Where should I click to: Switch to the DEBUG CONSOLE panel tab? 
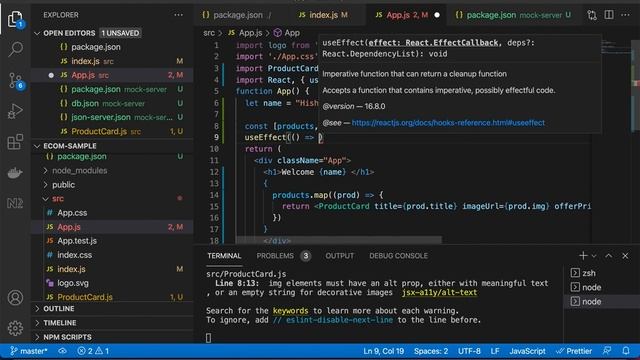point(398,256)
